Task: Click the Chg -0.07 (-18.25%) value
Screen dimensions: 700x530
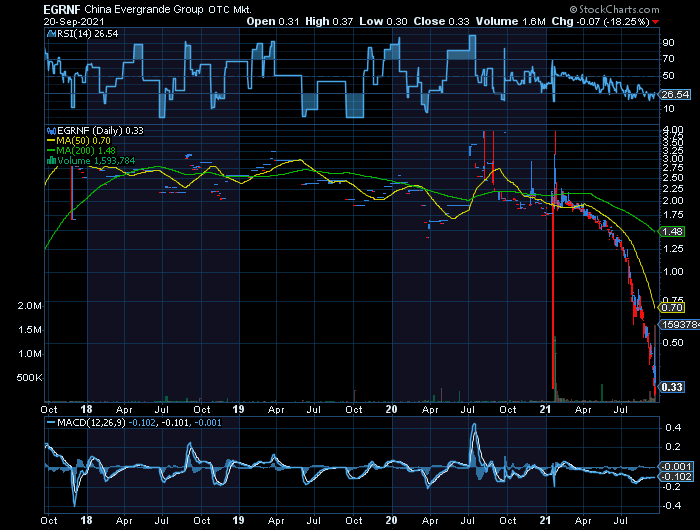Action: (x=600, y=21)
